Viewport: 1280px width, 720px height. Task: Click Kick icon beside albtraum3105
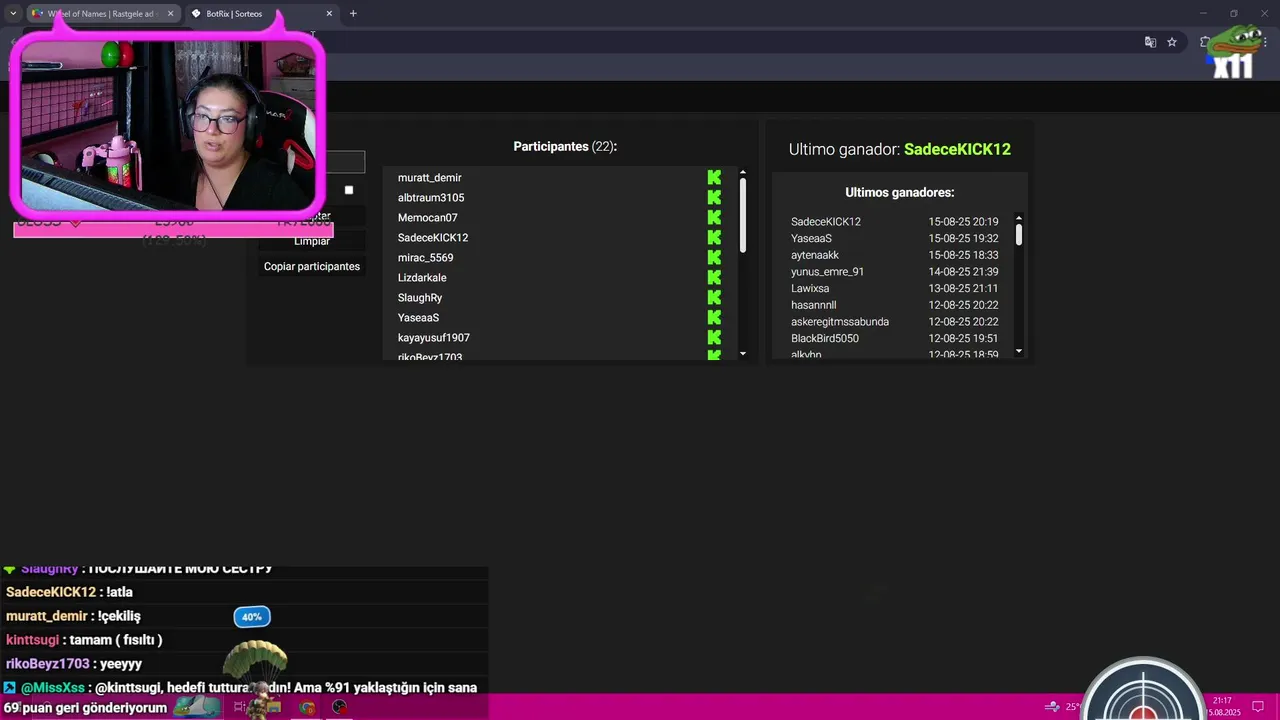point(714,197)
